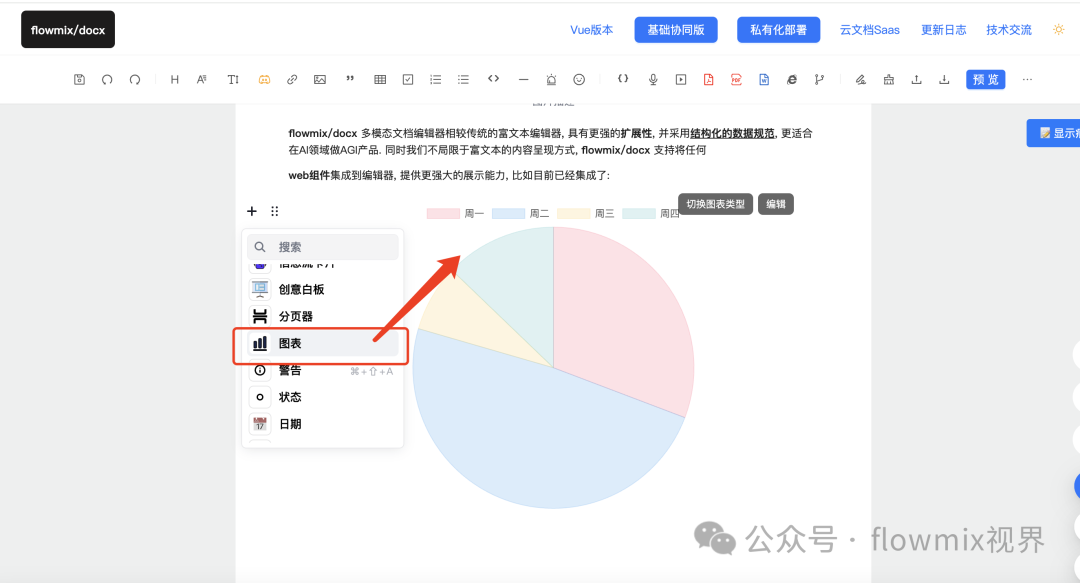Screen dimensions: 1080x583
Task: Select 创意白板 from the block menu
Action: [x=322, y=289]
